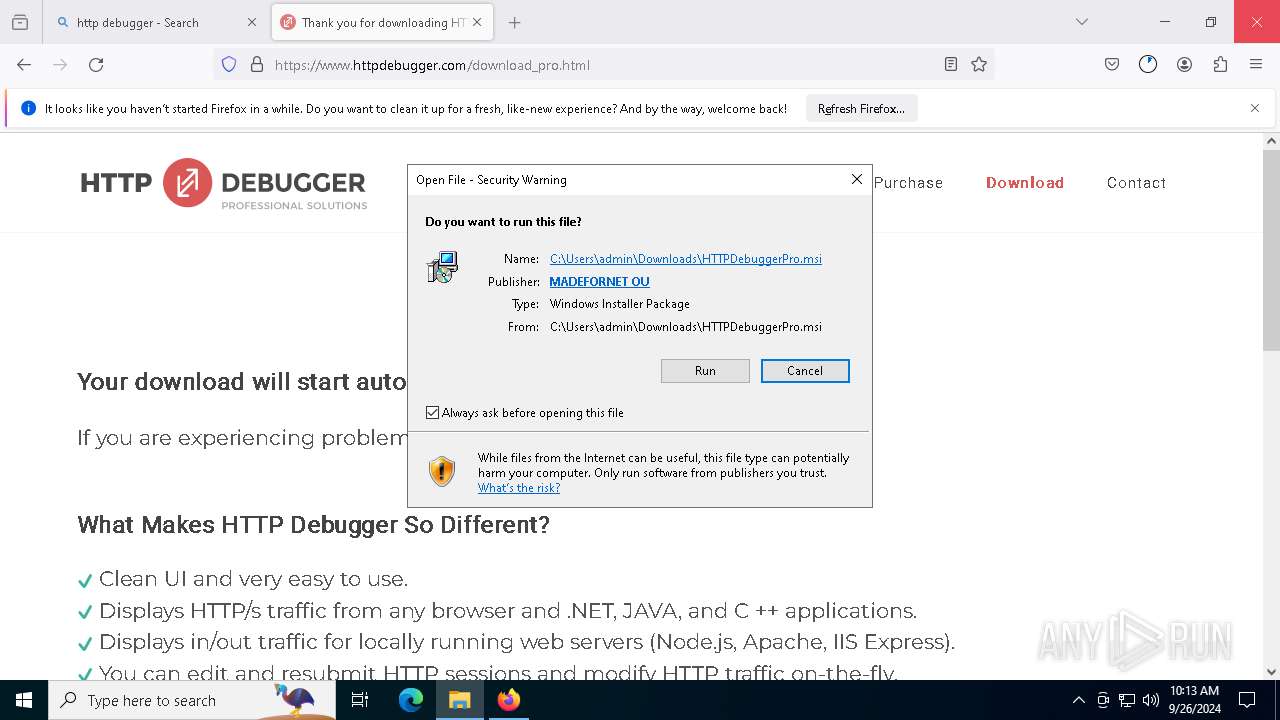Click the Firefox back arrow
1280x720 pixels.
(24, 65)
